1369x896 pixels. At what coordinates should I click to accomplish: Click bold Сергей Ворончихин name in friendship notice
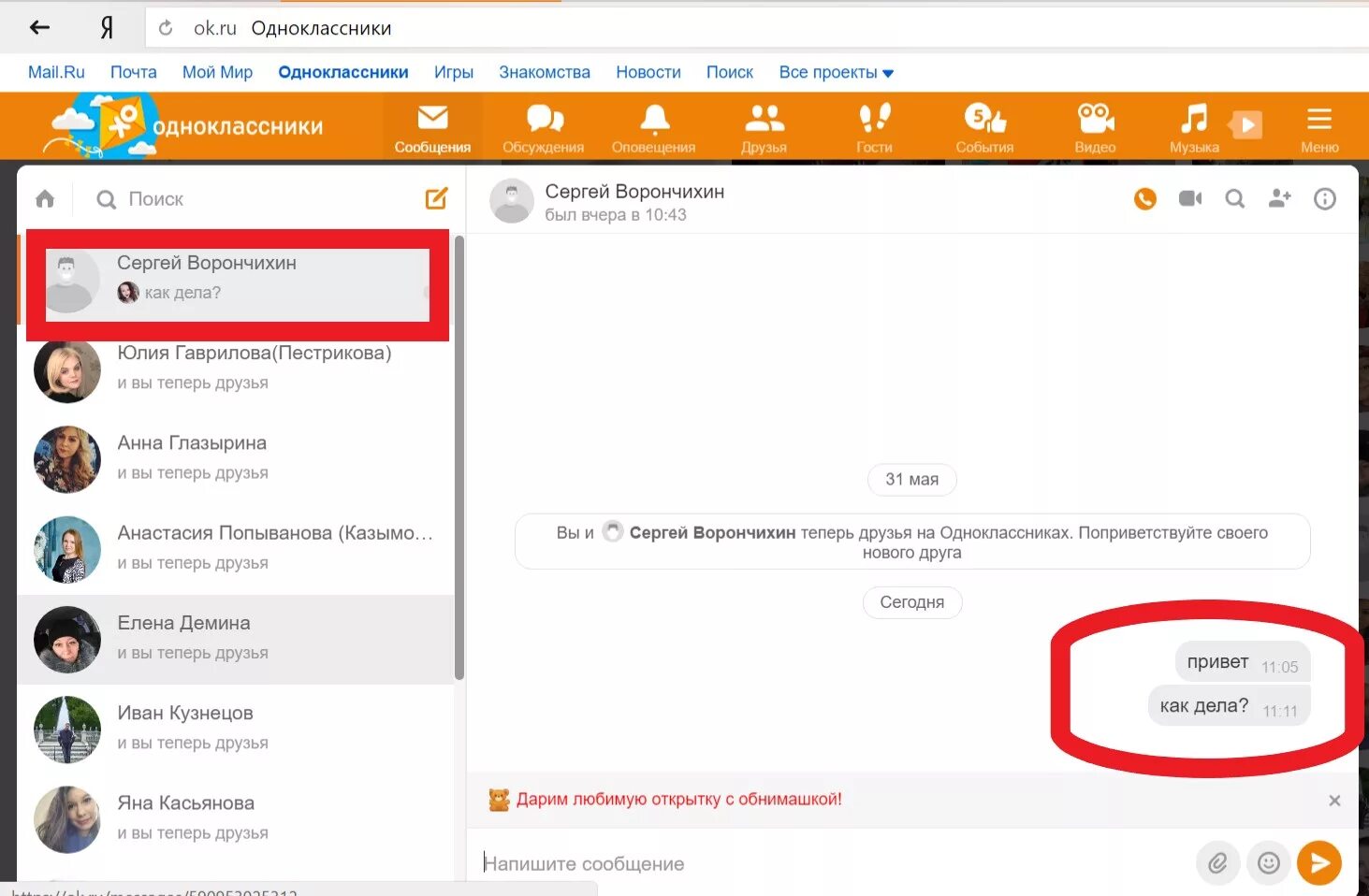click(x=712, y=532)
